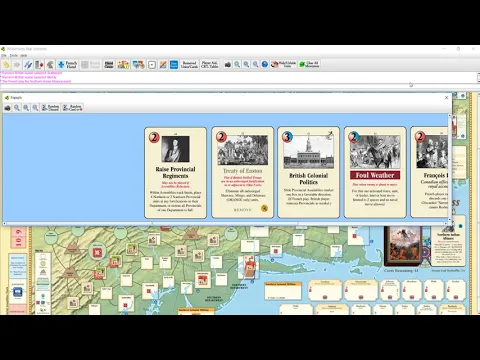
Task: Click the orange pencil notes icon
Action: coord(163,64)
